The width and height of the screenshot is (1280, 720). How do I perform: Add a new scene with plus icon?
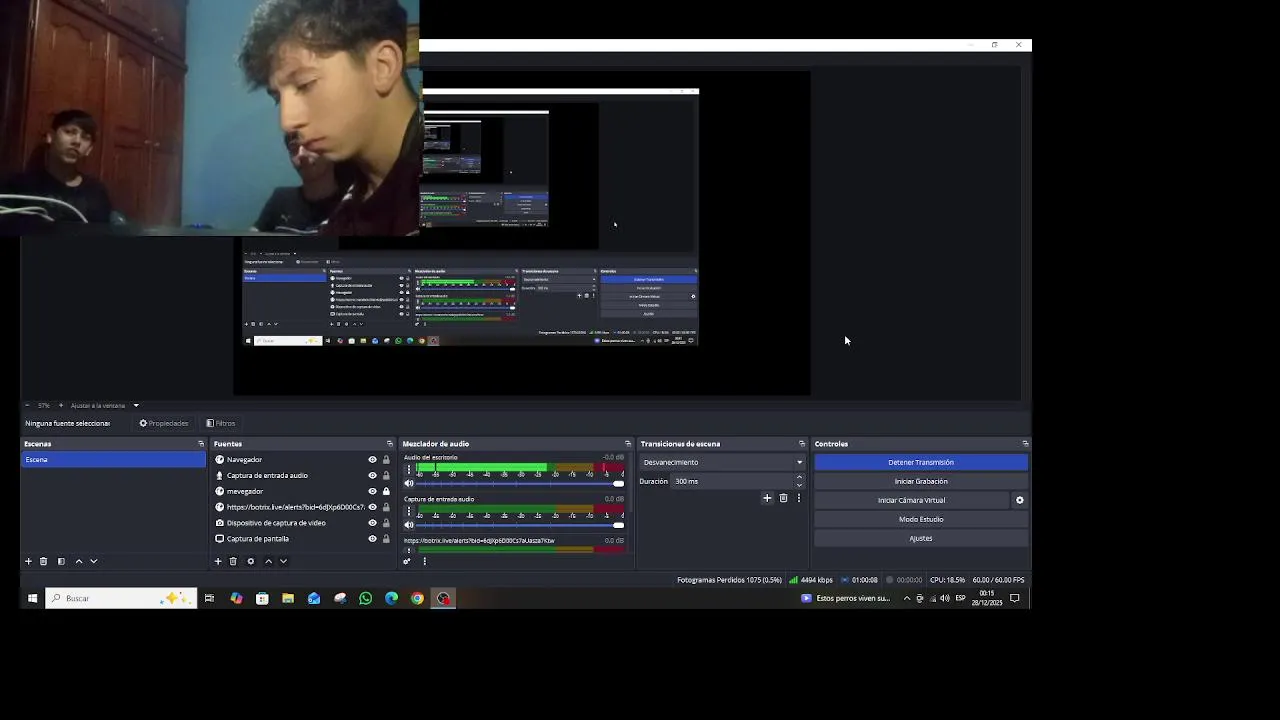(28, 561)
